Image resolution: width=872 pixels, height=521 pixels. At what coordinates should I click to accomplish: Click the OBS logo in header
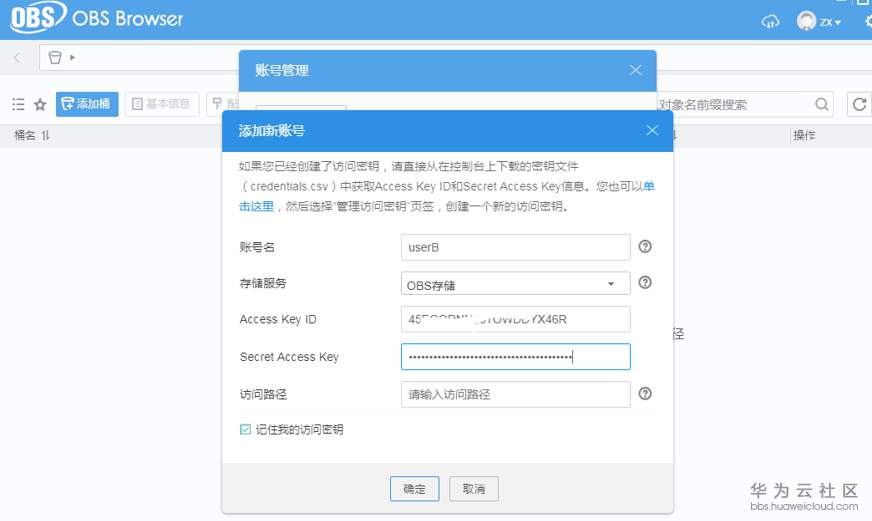38,17
